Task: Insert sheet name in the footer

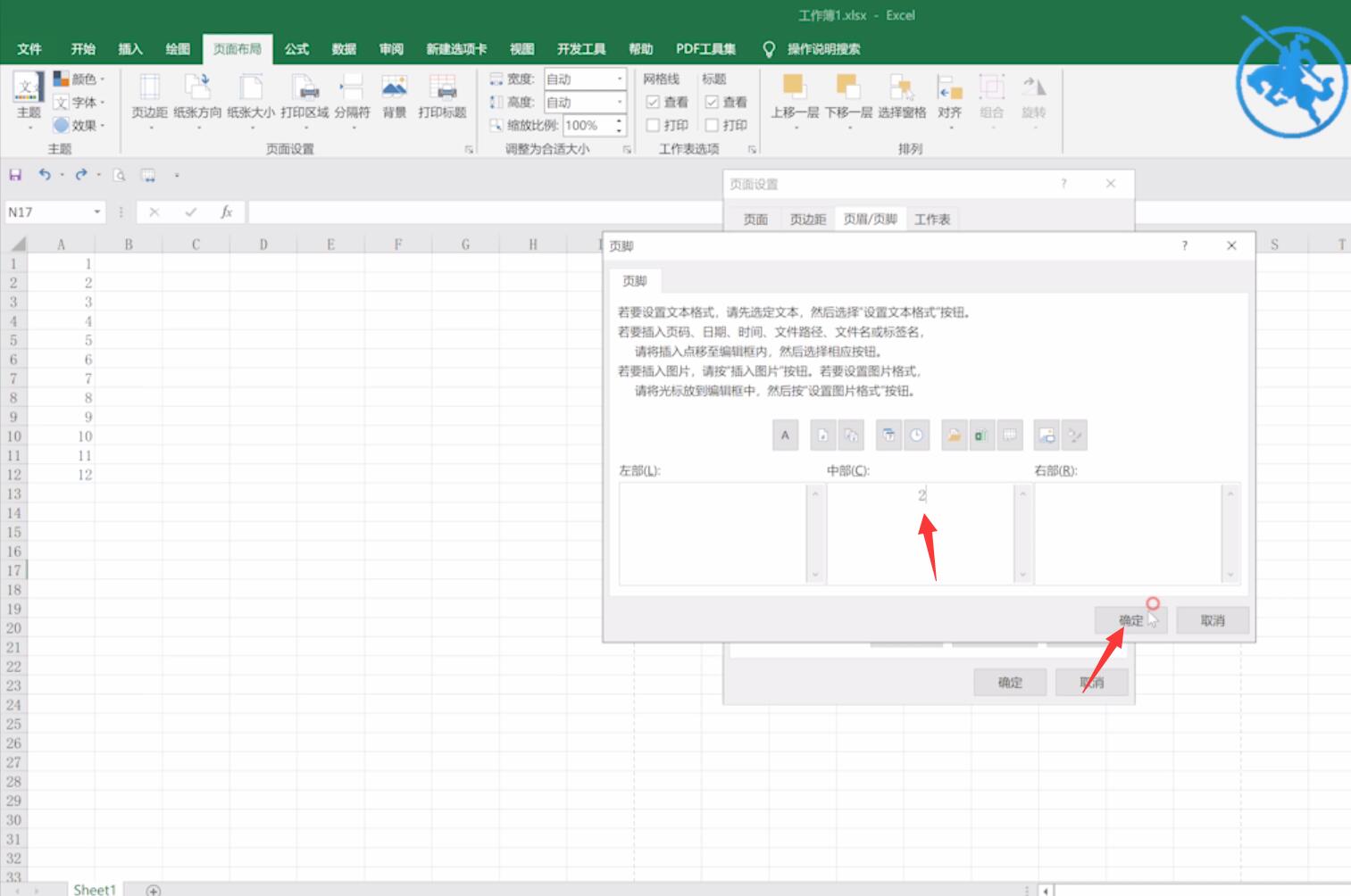Action: coord(1010,436)
